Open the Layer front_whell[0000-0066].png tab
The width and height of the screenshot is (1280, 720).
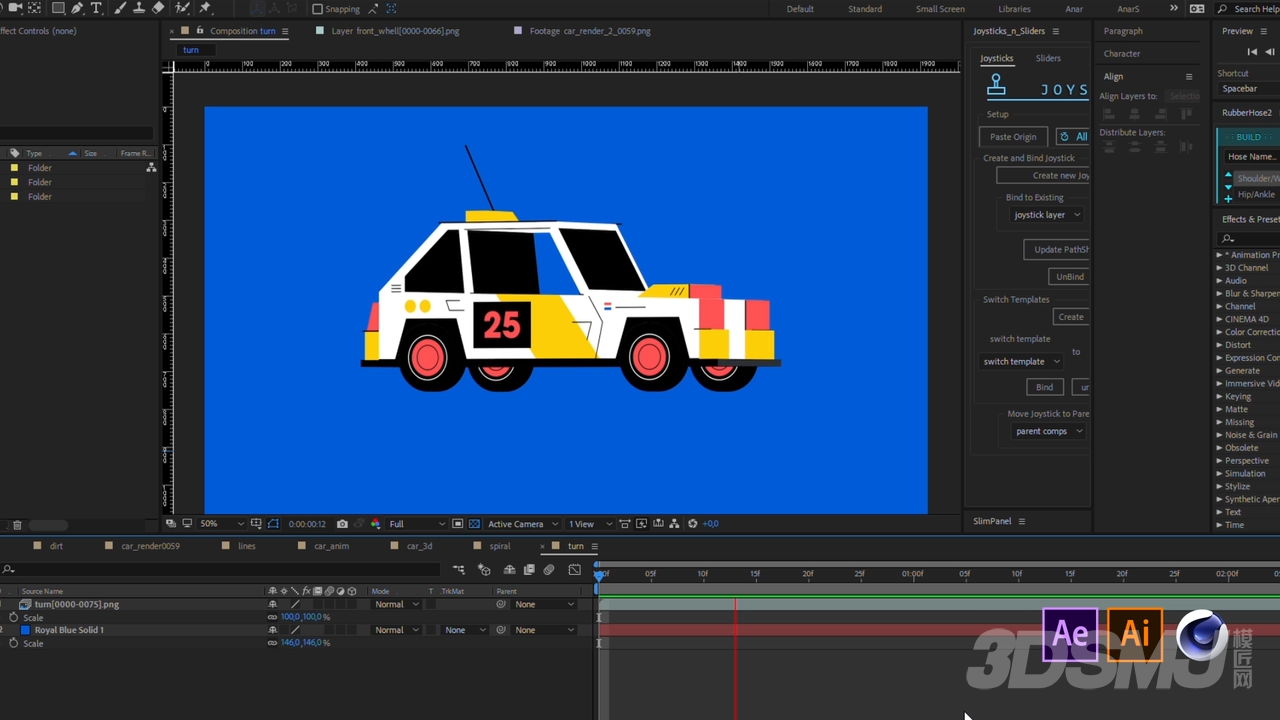pyautogui.click(x=395, y=31)
